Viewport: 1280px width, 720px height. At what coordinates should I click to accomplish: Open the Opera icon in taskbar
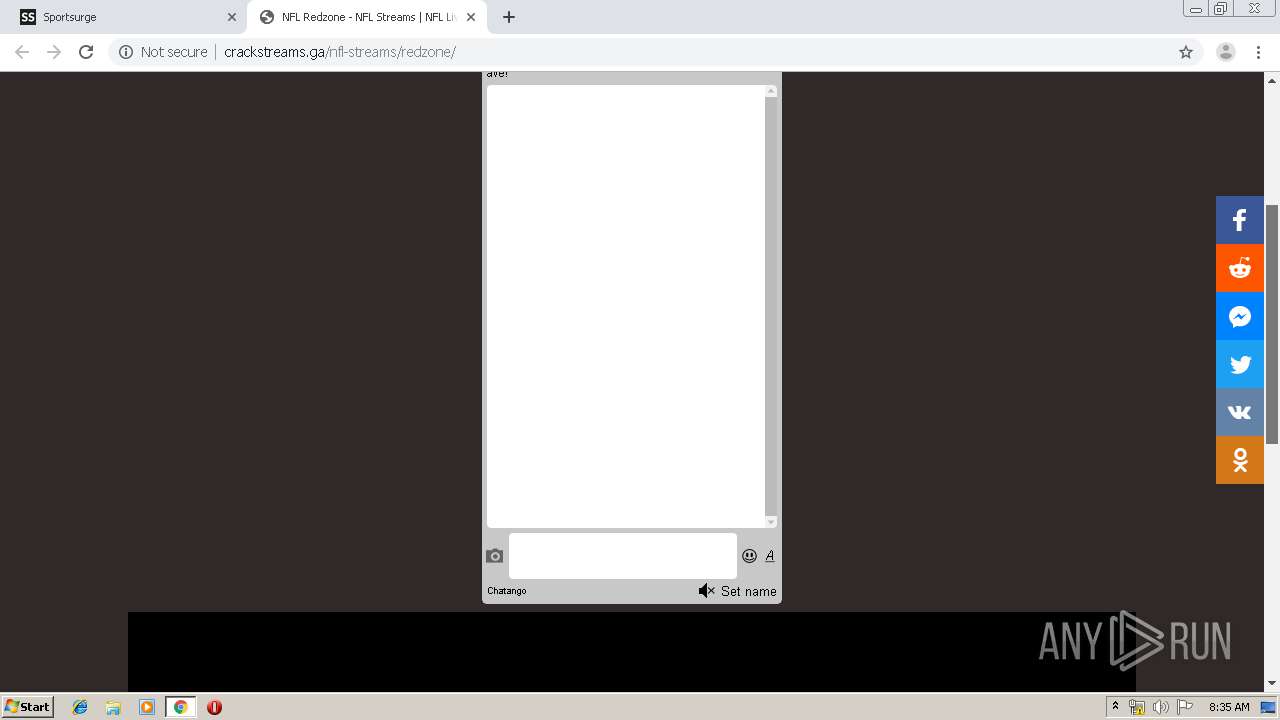click(214, 707)
